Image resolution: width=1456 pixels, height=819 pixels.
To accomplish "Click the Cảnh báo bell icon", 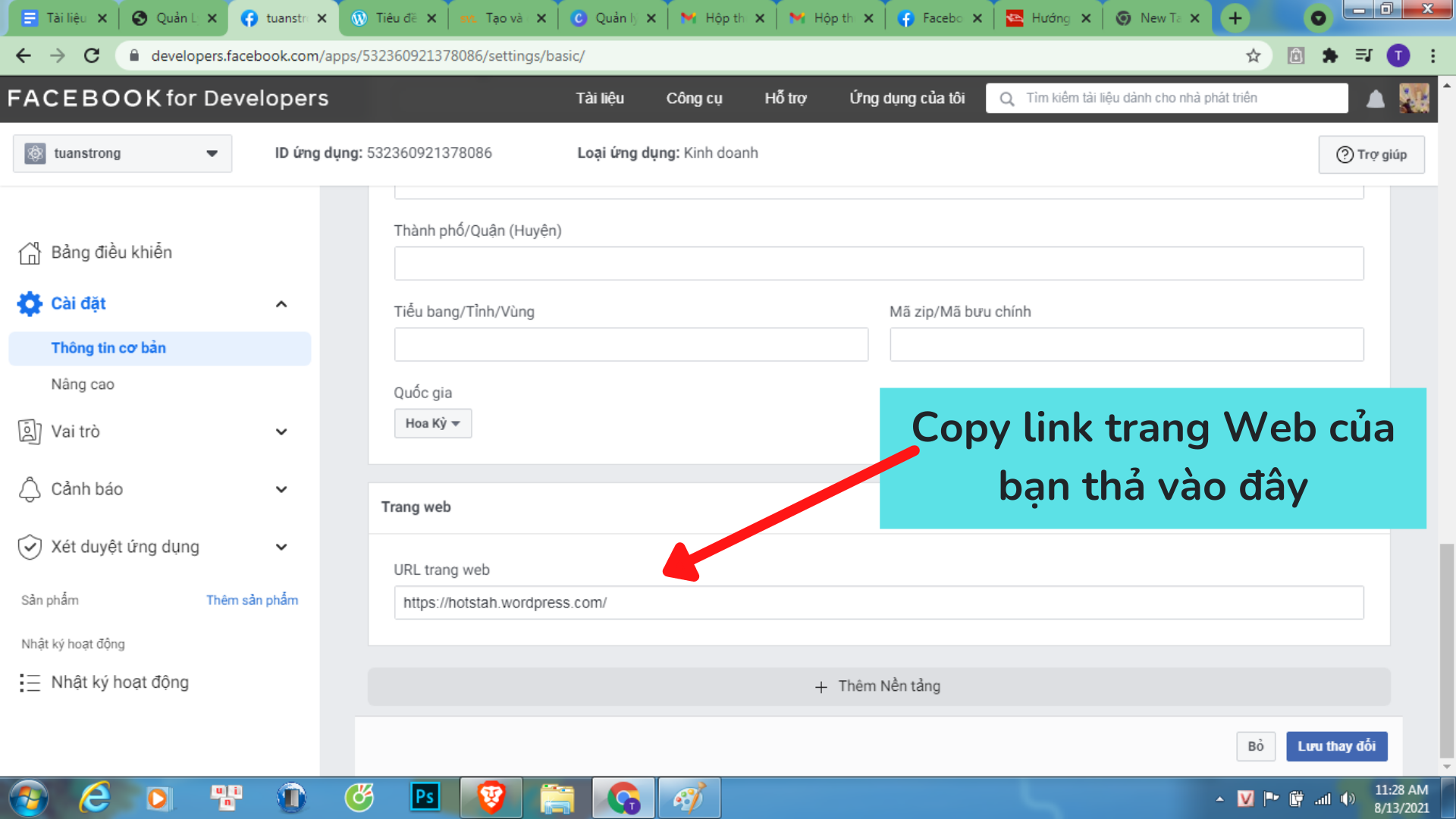I will (30, 489).
